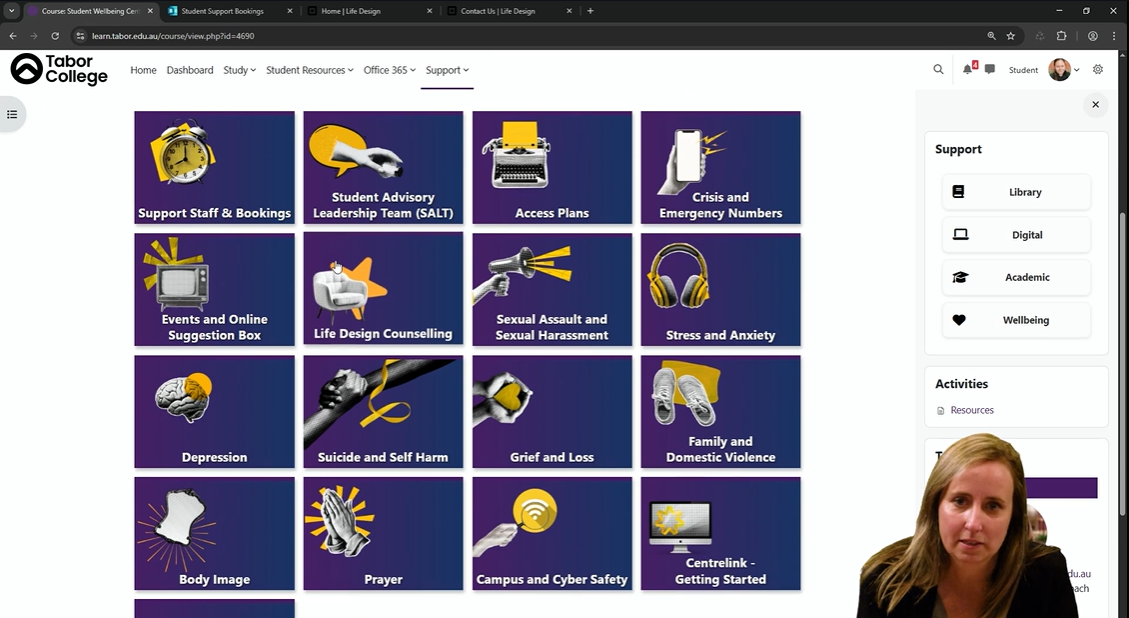
Task: Expand the Student Resources dropdown menu
Action: click(310, 70)
